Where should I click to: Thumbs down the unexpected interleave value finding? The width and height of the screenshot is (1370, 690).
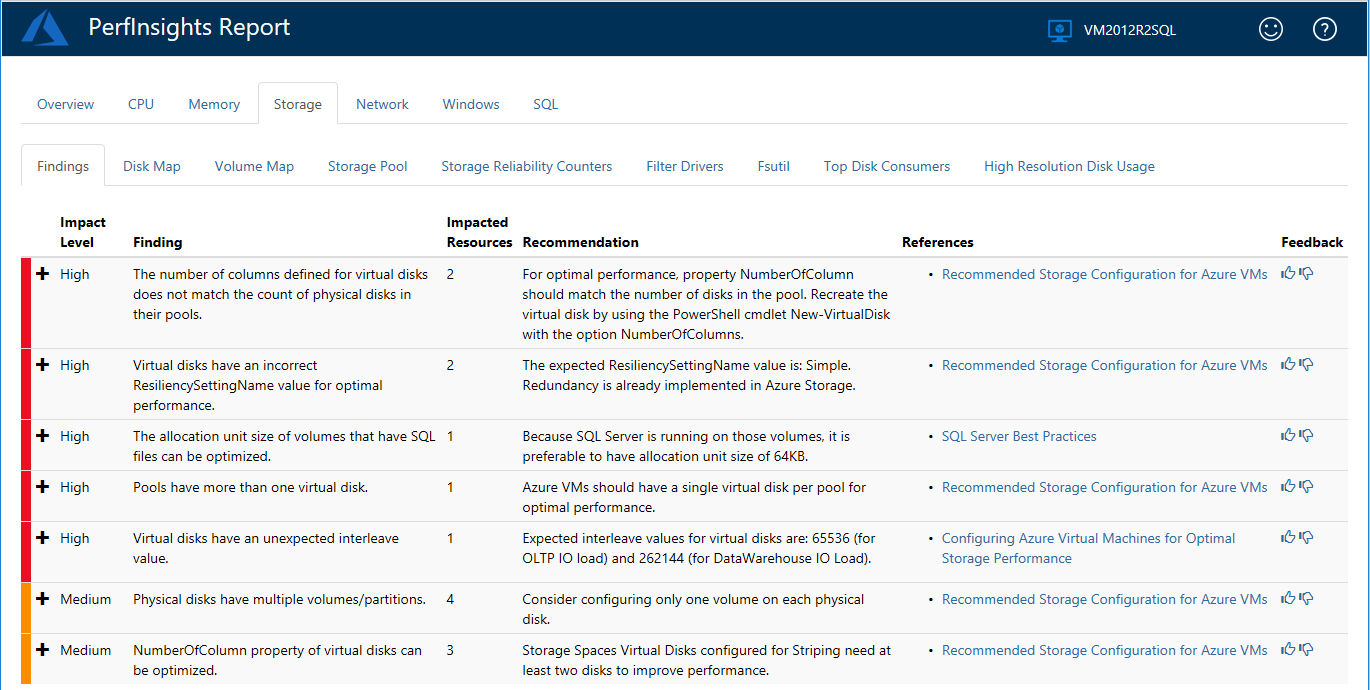coord(1306,537)
